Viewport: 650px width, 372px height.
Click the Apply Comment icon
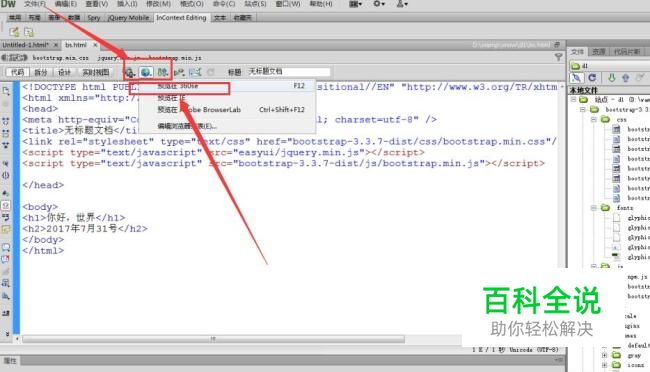pos(6,248)
